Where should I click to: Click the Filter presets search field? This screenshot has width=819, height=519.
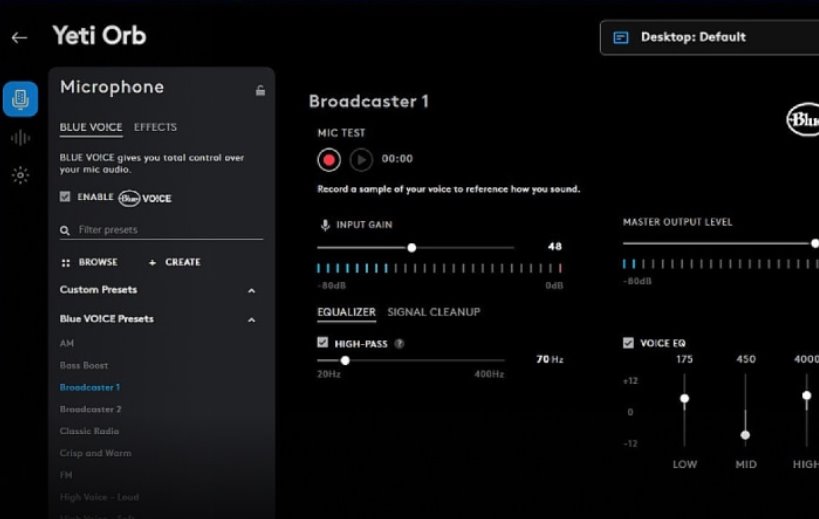(x=165, y=230)
